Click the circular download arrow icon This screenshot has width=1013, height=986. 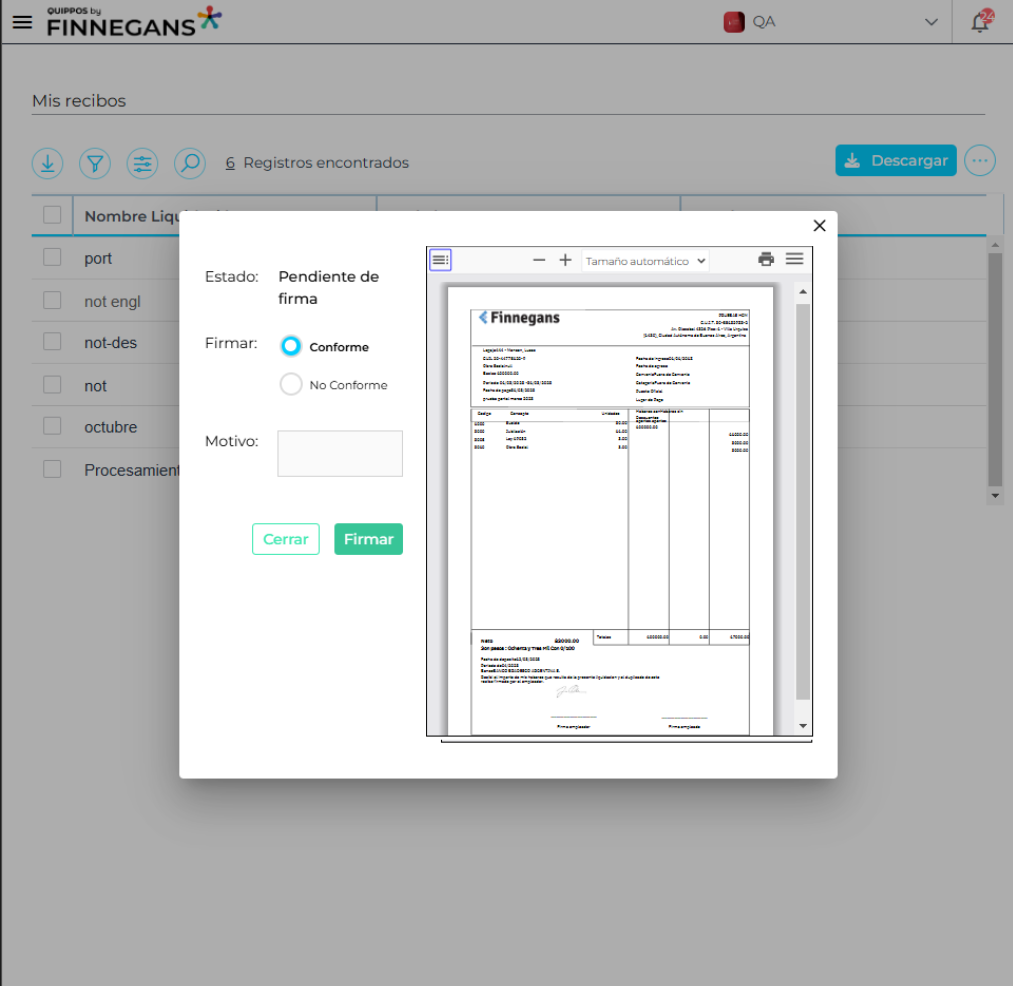click(x=47, y=163)
